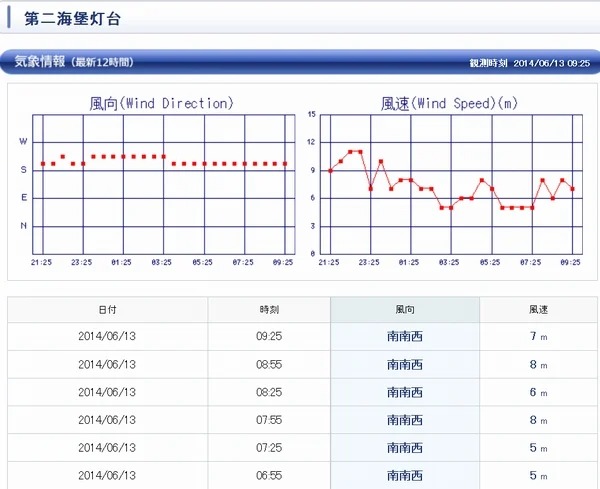Click the W label on wind direction axis
This screenshot has width=600, height=489.
tap(24, 142)
